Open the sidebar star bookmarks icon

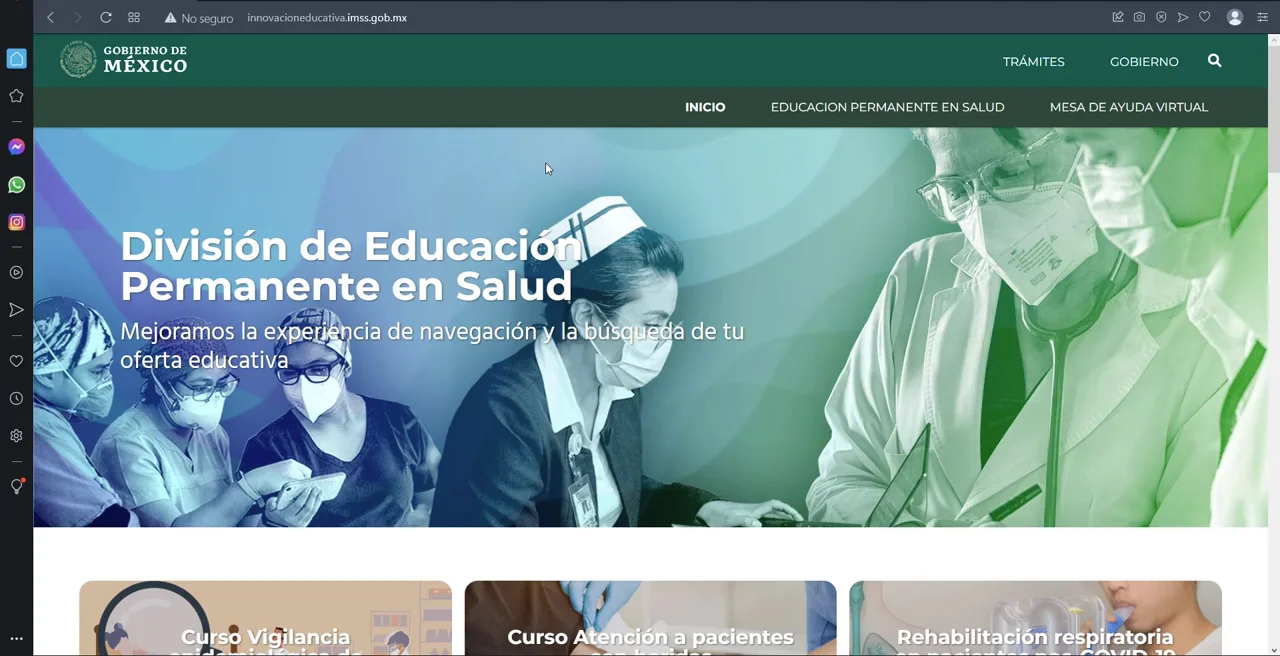(x=16, y=96)
